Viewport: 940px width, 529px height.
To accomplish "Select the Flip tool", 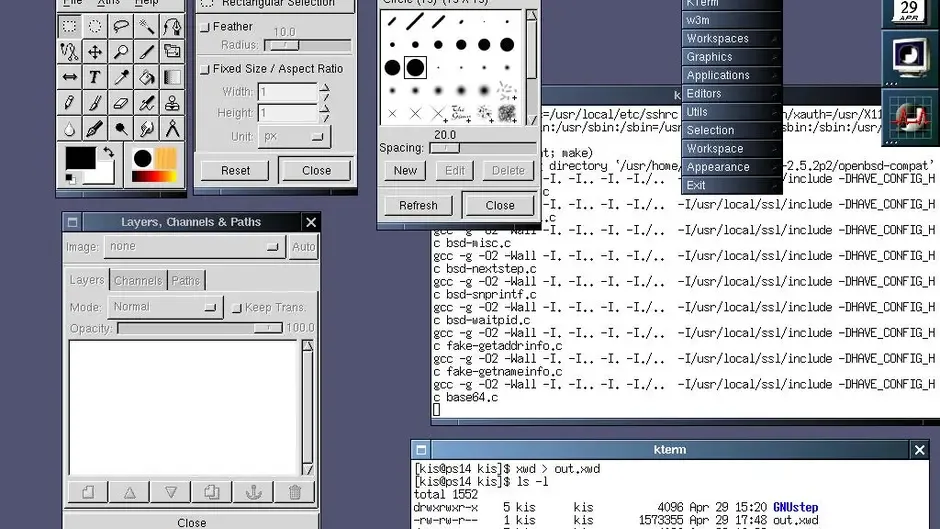I will [x=70, y=77].
